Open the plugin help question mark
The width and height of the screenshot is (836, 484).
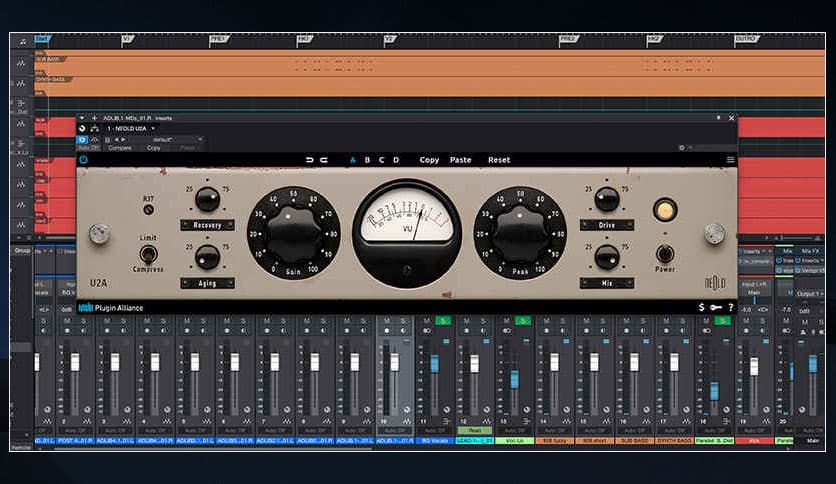(x=730, y=308)
